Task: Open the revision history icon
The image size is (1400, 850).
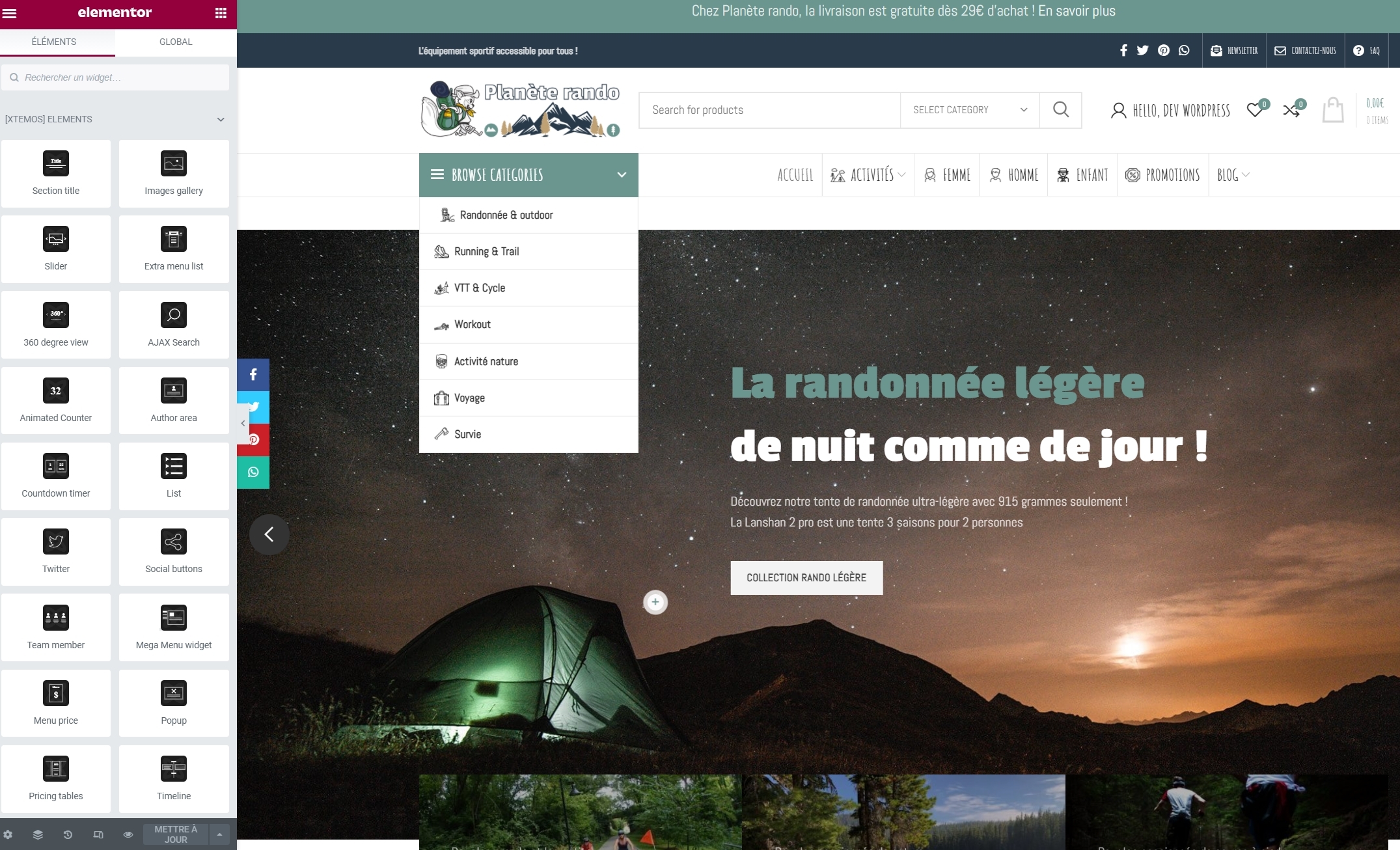Action: coord(68,834)
